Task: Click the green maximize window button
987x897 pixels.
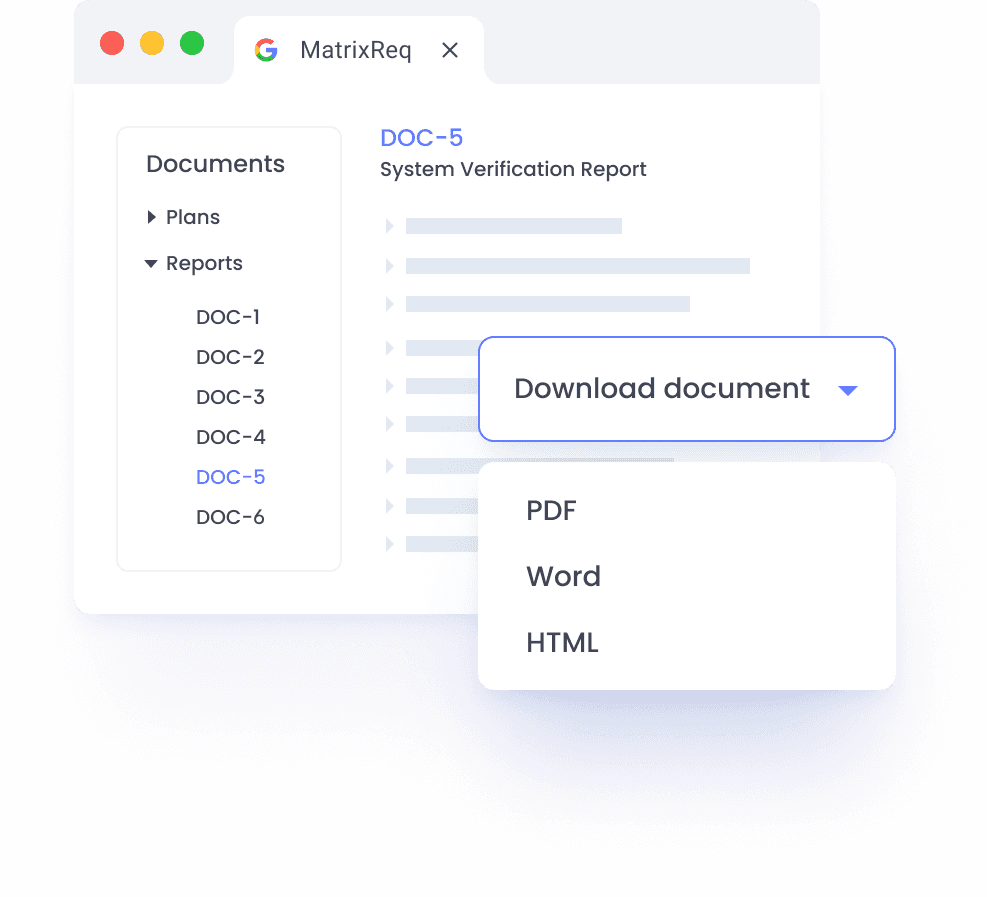Action: (192, 43)
